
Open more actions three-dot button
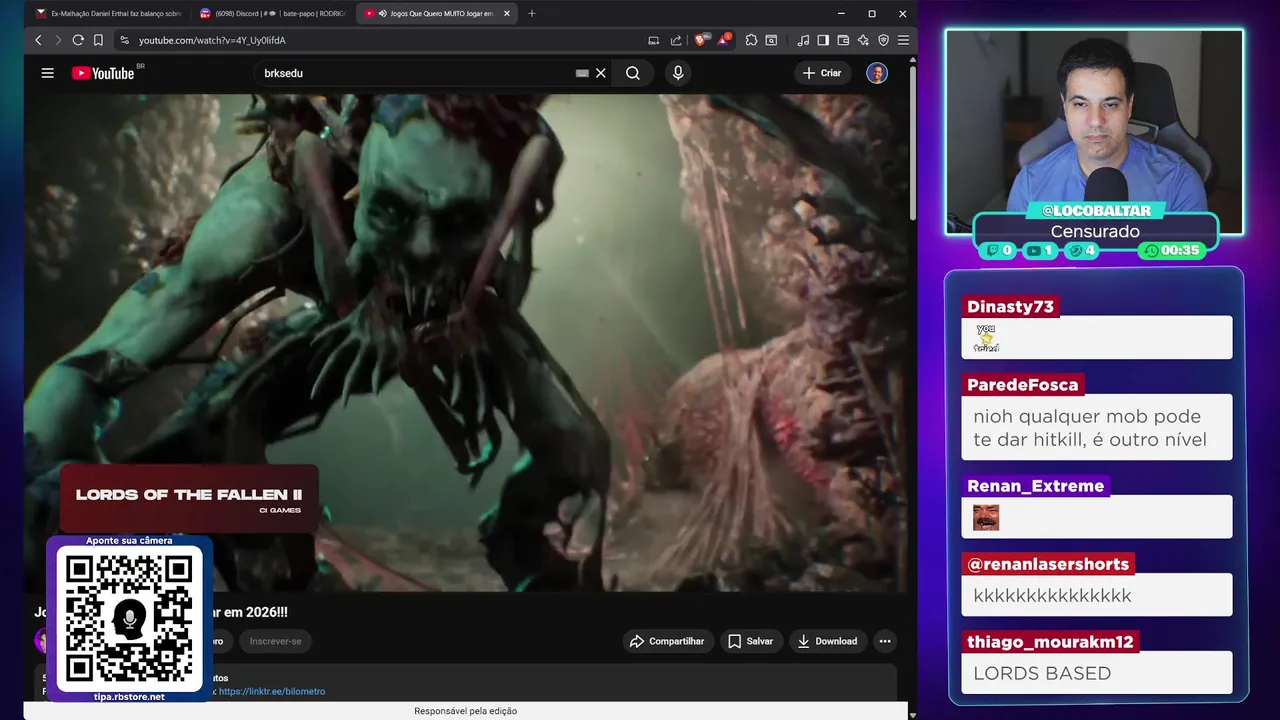pyautogui.click(x=885, y=641)
